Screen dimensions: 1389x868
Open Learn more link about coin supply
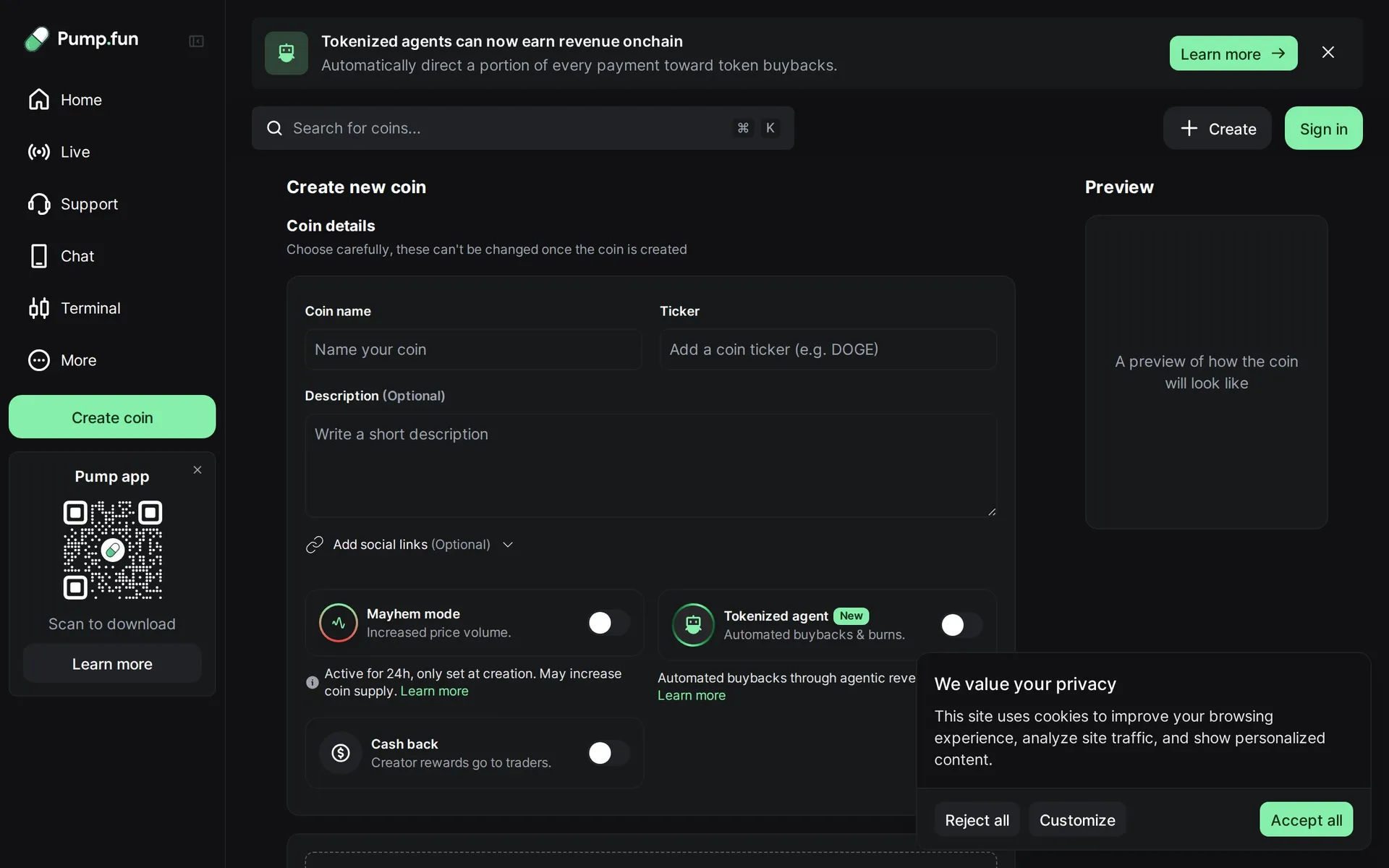[x=434, y=691]
